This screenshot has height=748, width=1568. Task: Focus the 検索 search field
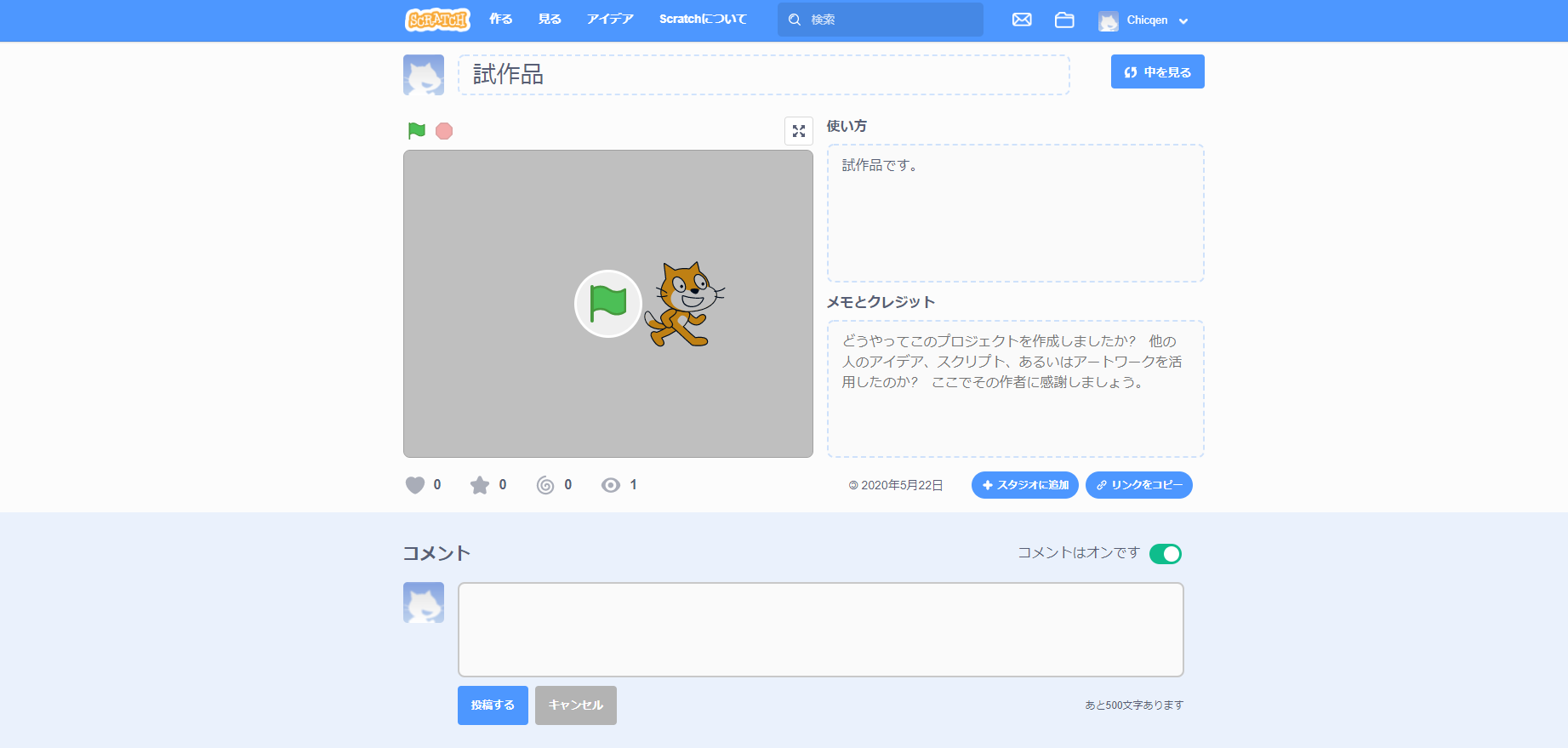(881, 20)
